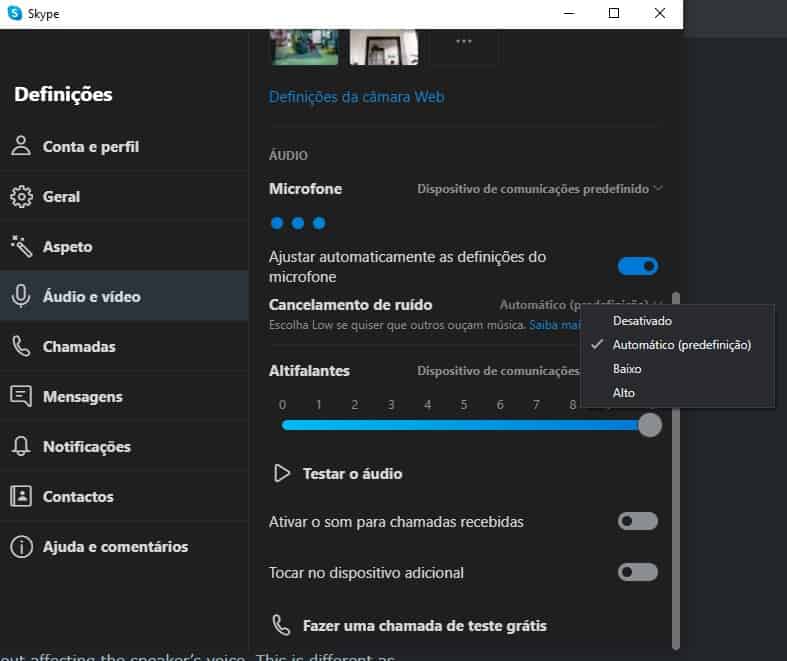Click the Saiba mais link
The image size is (787, 661).
554,325
